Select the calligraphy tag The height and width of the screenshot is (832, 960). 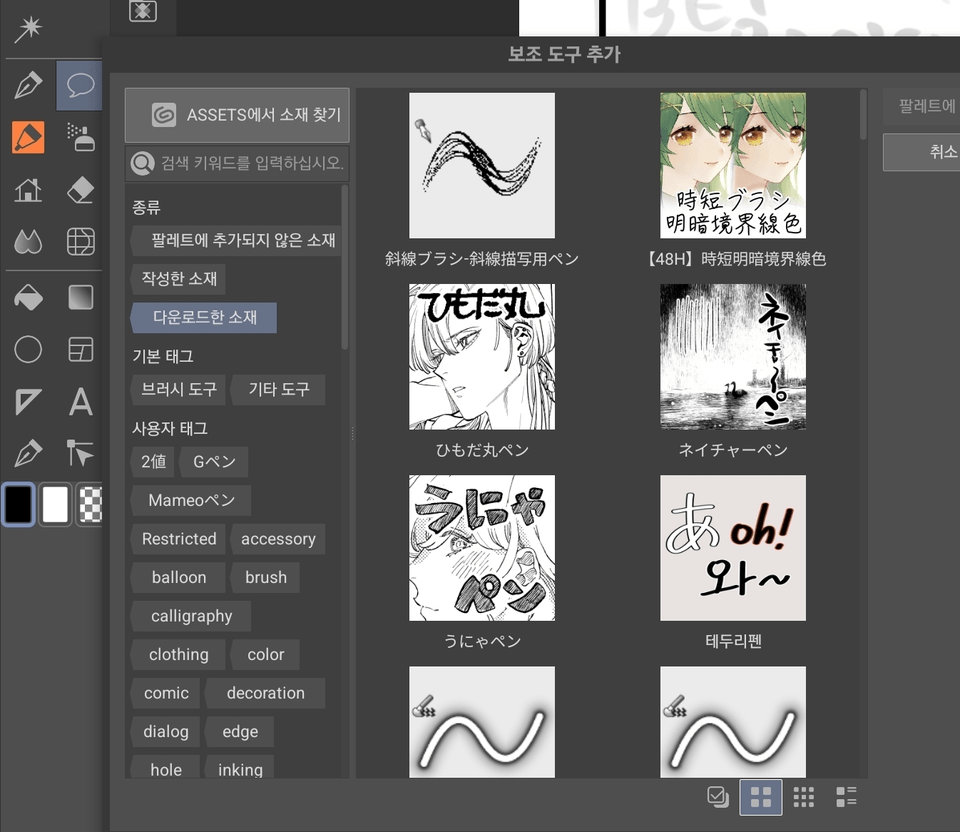tap(191, 616)
